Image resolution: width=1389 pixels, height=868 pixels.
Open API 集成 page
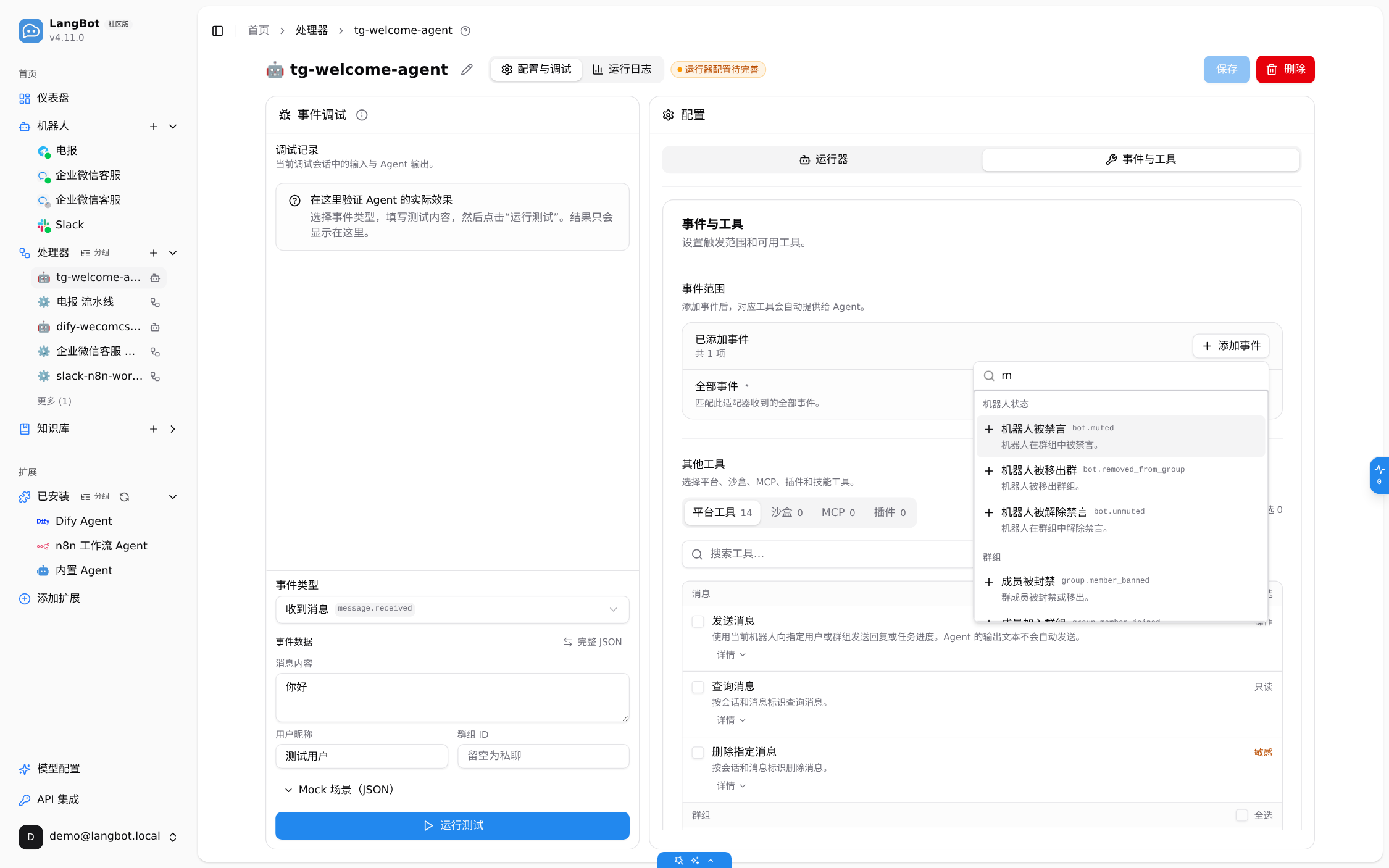(x=99, y=799)
